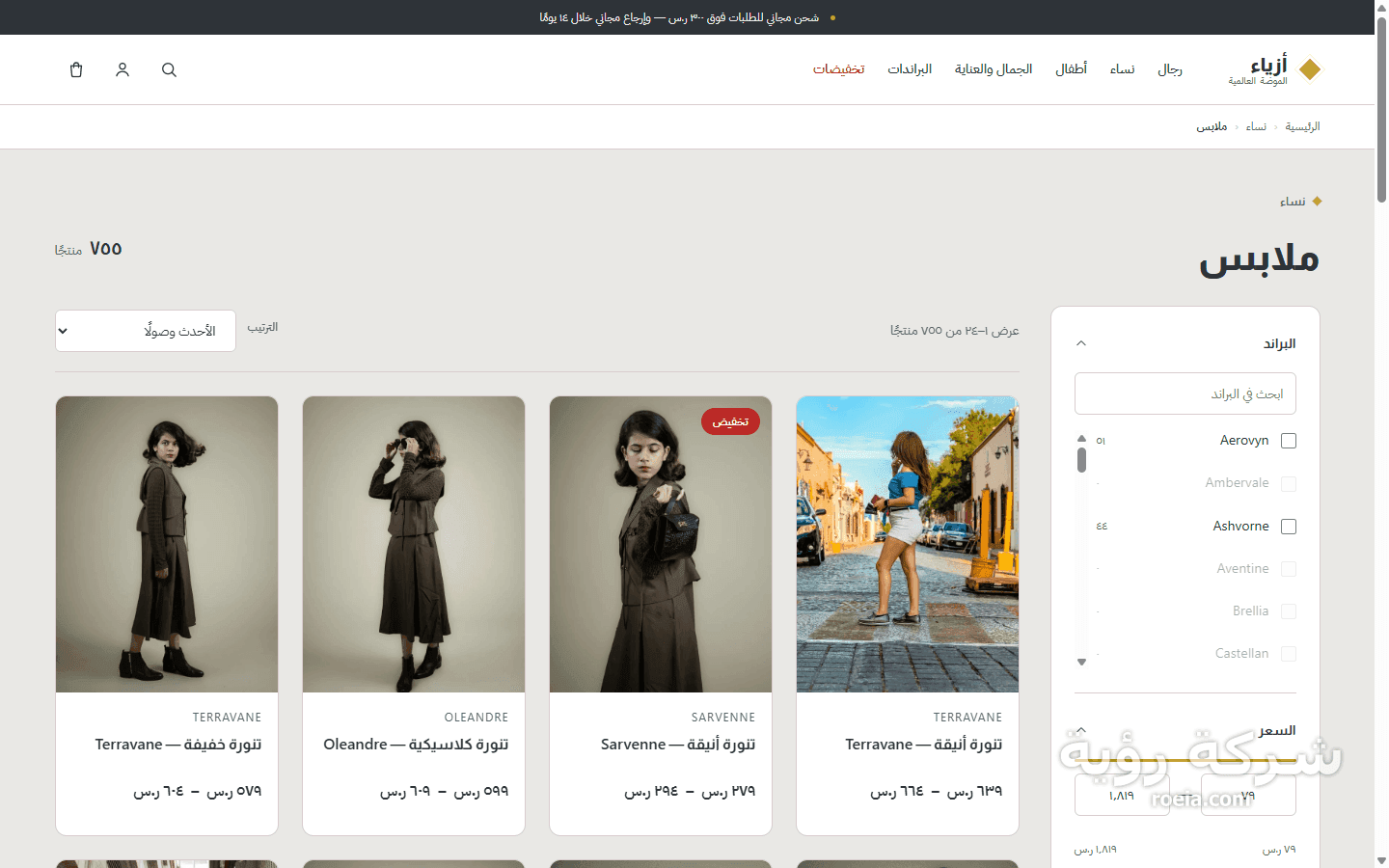Screen dimensions: 1389x868
Task: Open product تنورة أنيقة — Terravane title
Action: [924, 745]
